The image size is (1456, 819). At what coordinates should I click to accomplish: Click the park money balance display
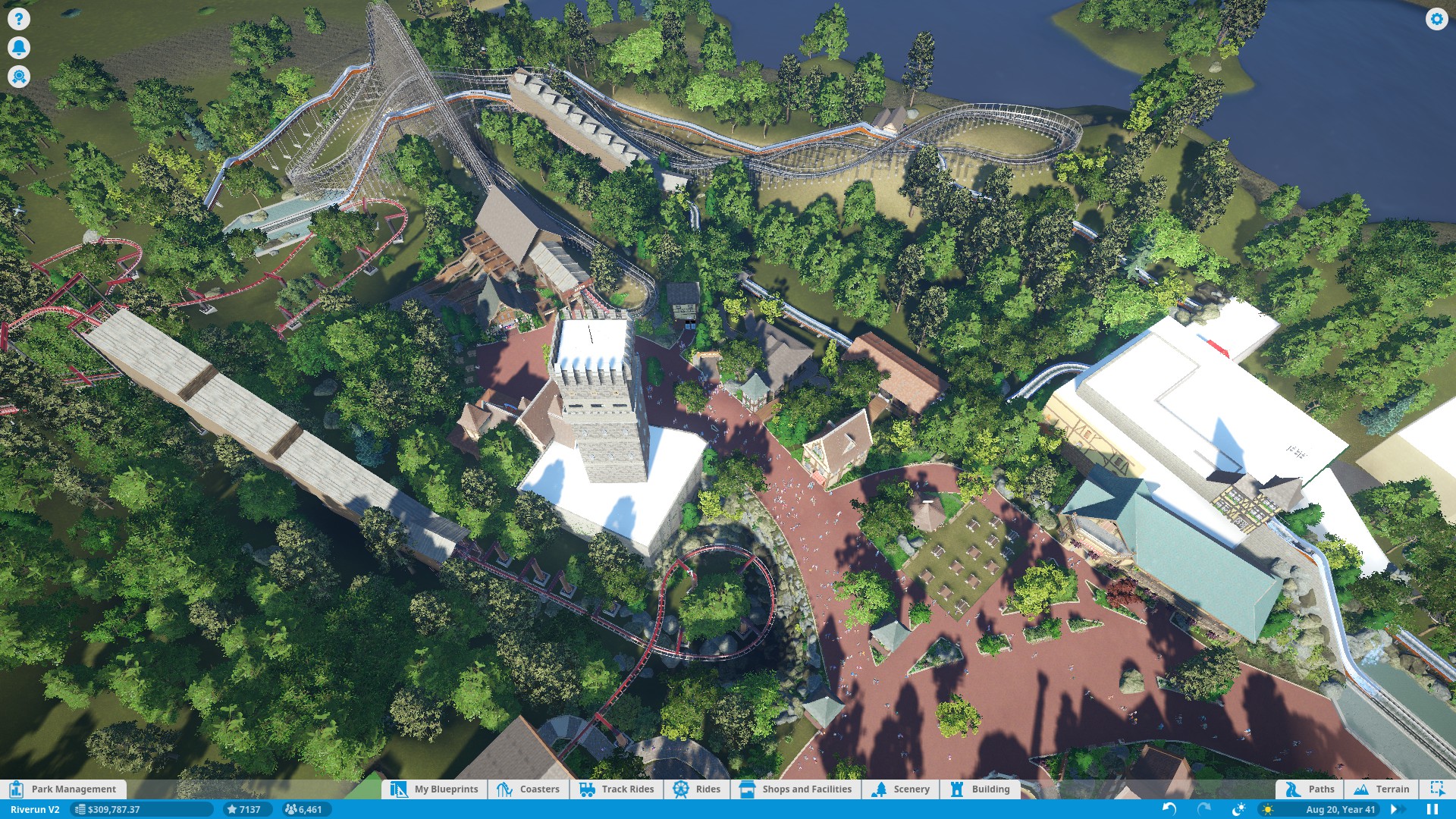click(114, 809)
